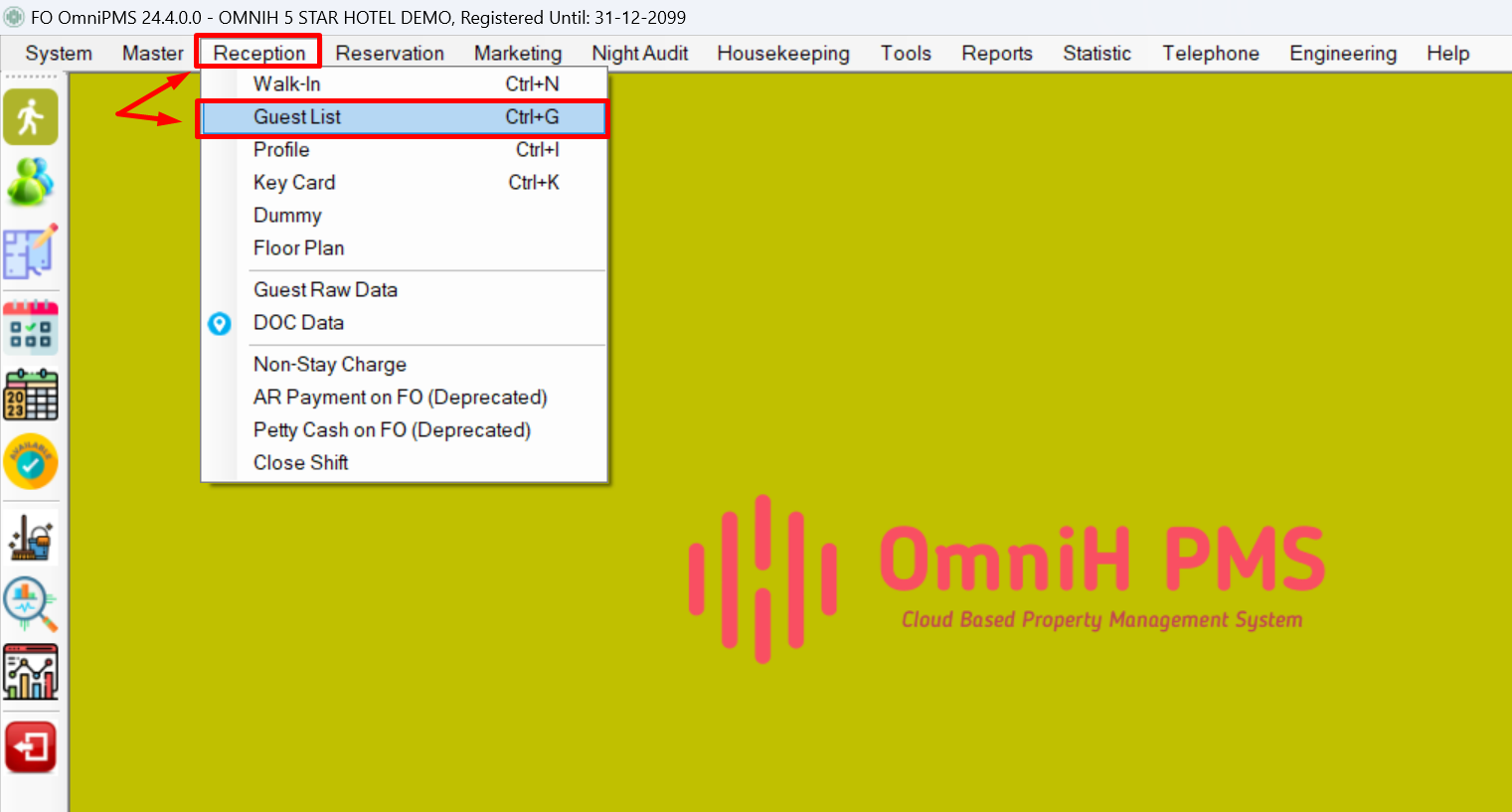Viewport: 1512px width, 812px height.
Task: Click the OmniPMS title bar app icon
Action: [14, 17]
